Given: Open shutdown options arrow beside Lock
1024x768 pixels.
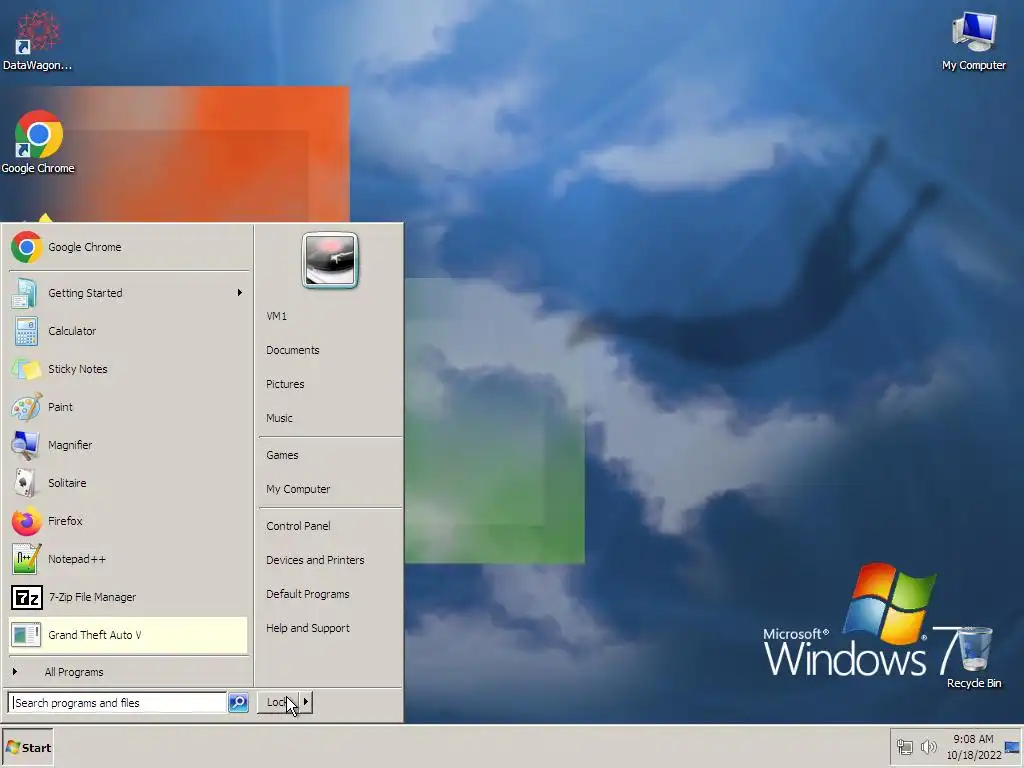Looking at the screenshot, I should point(306,702).
